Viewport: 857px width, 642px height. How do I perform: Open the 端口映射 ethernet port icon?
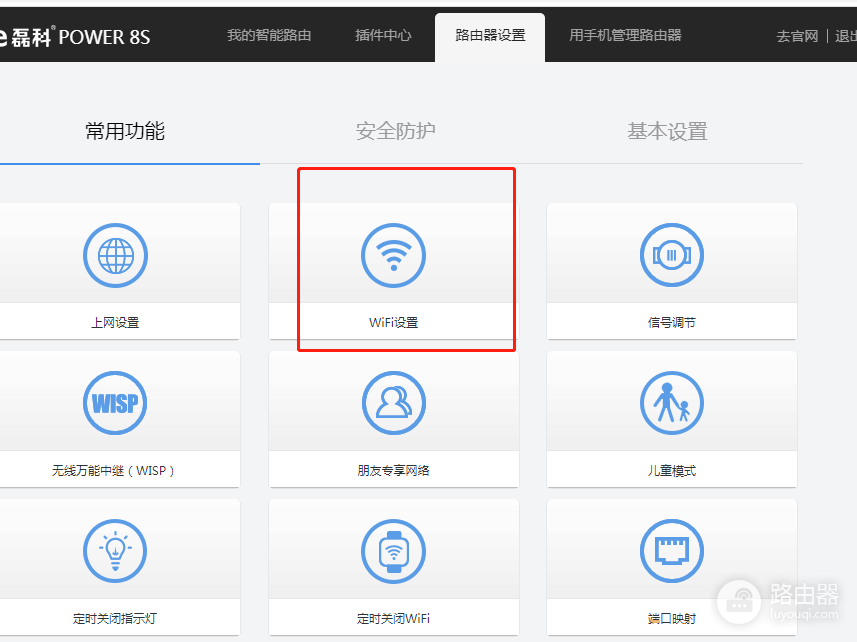point(672,551)
